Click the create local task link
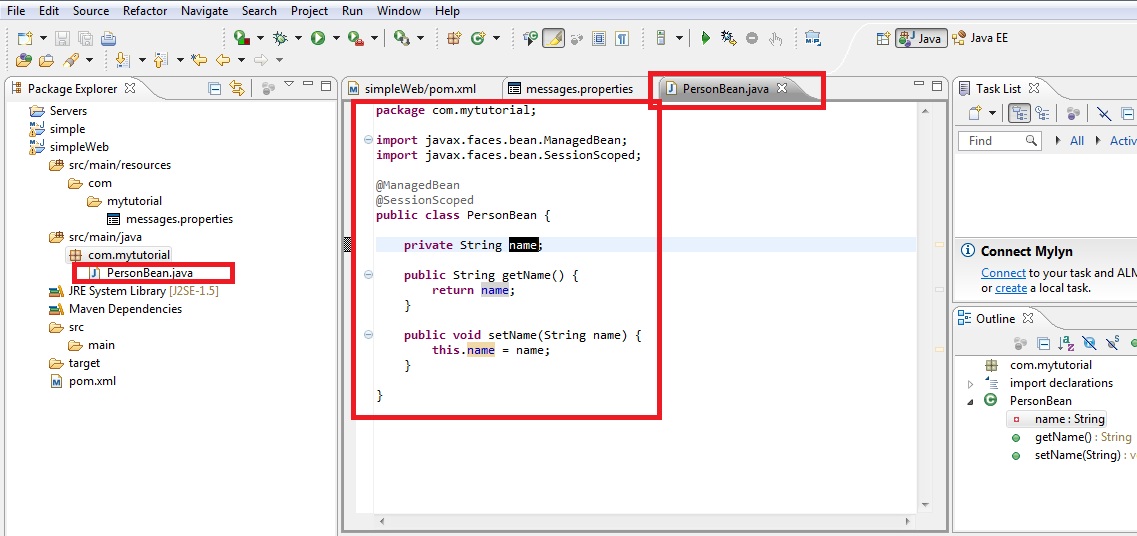 (1011, 289)
